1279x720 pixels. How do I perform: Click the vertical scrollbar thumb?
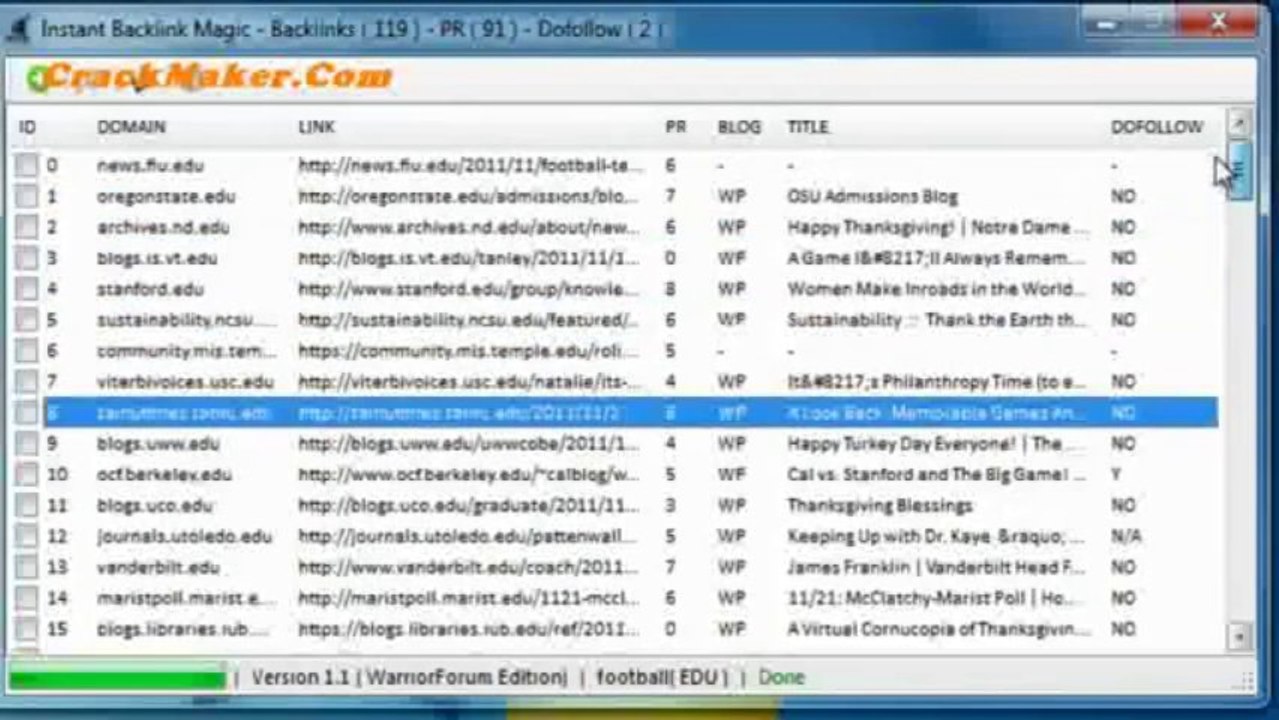tap(1239, 171)
